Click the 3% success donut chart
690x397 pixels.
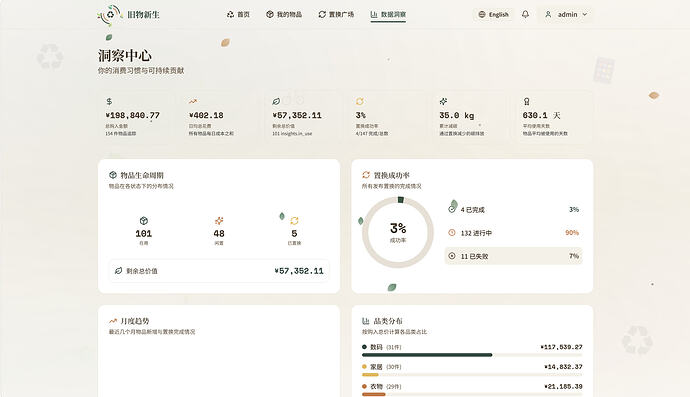point(398,232)
